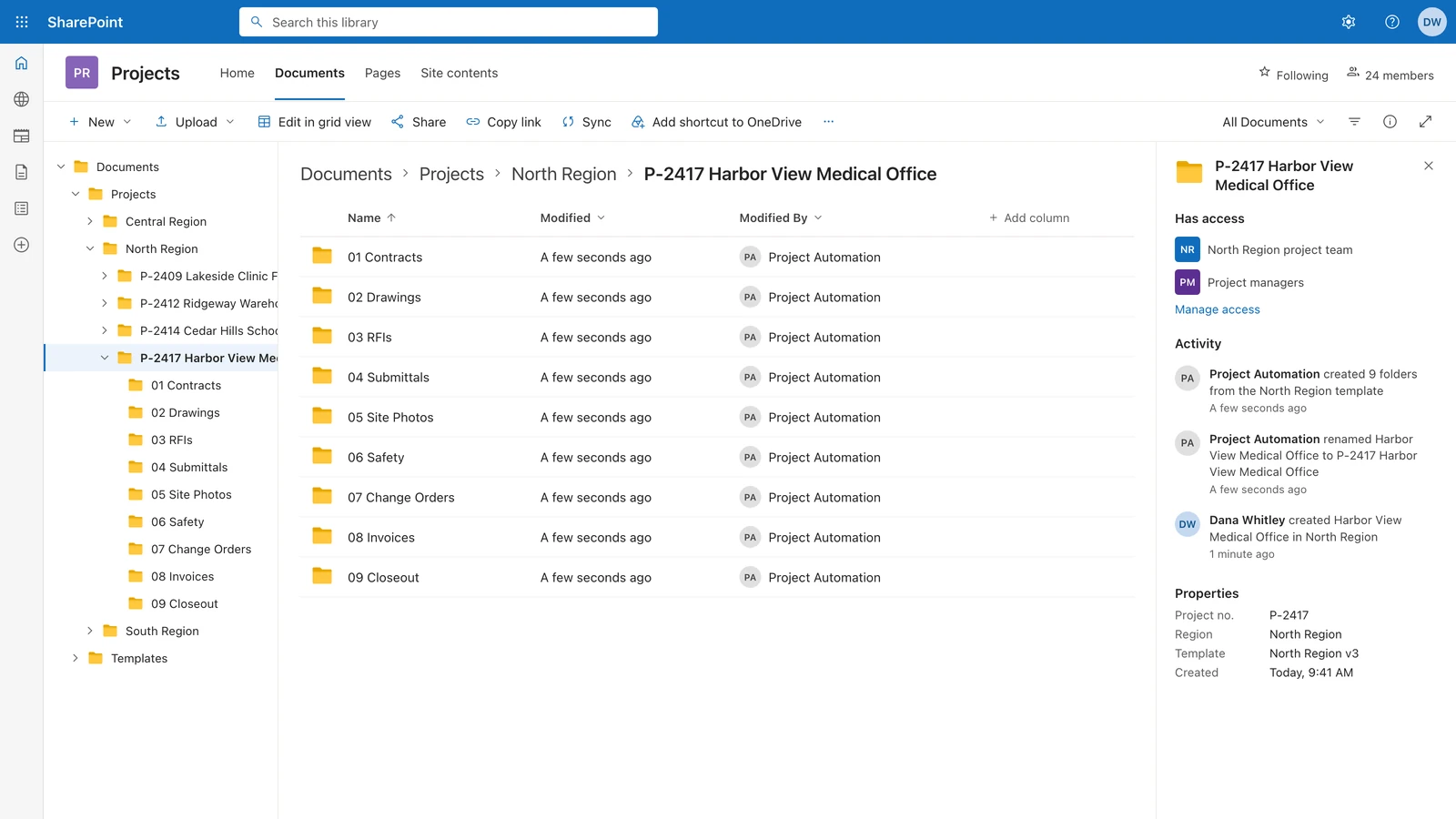Screen dimensions: 1456x819
Task: Open the app launcher waffle icon
Action: point(22,22)
